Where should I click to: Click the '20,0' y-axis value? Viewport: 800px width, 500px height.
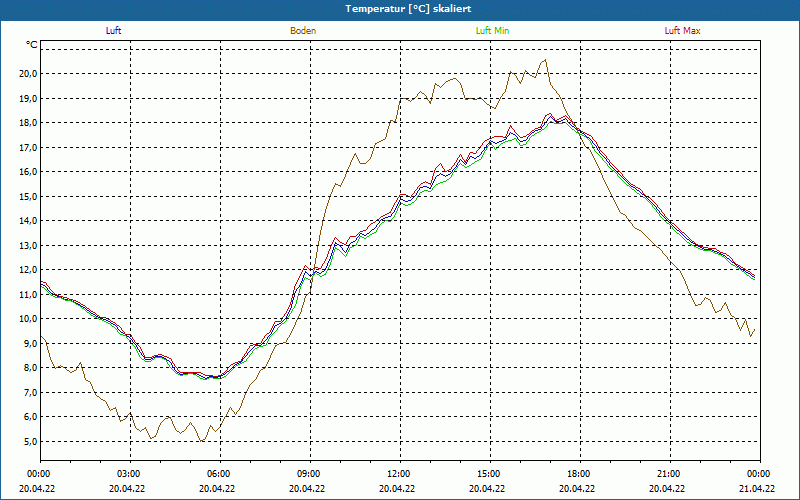(28, 73)
